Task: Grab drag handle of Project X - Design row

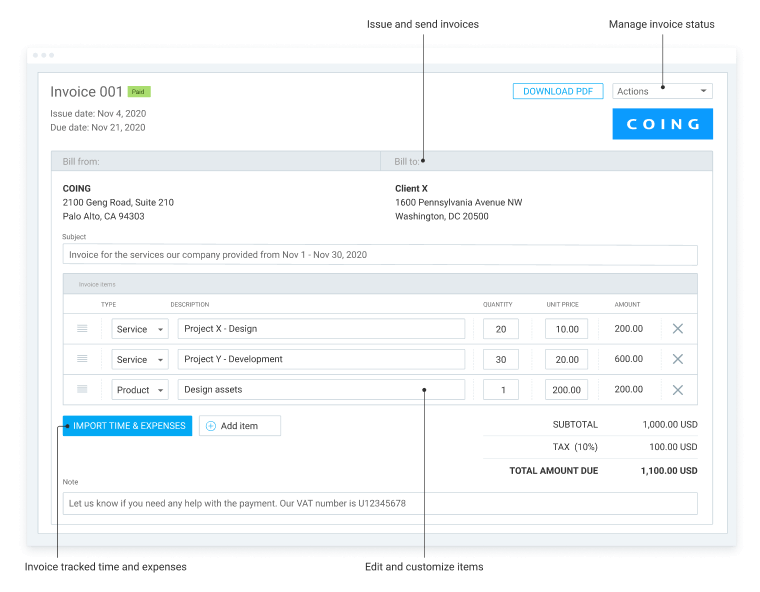Action: (82, 329)
